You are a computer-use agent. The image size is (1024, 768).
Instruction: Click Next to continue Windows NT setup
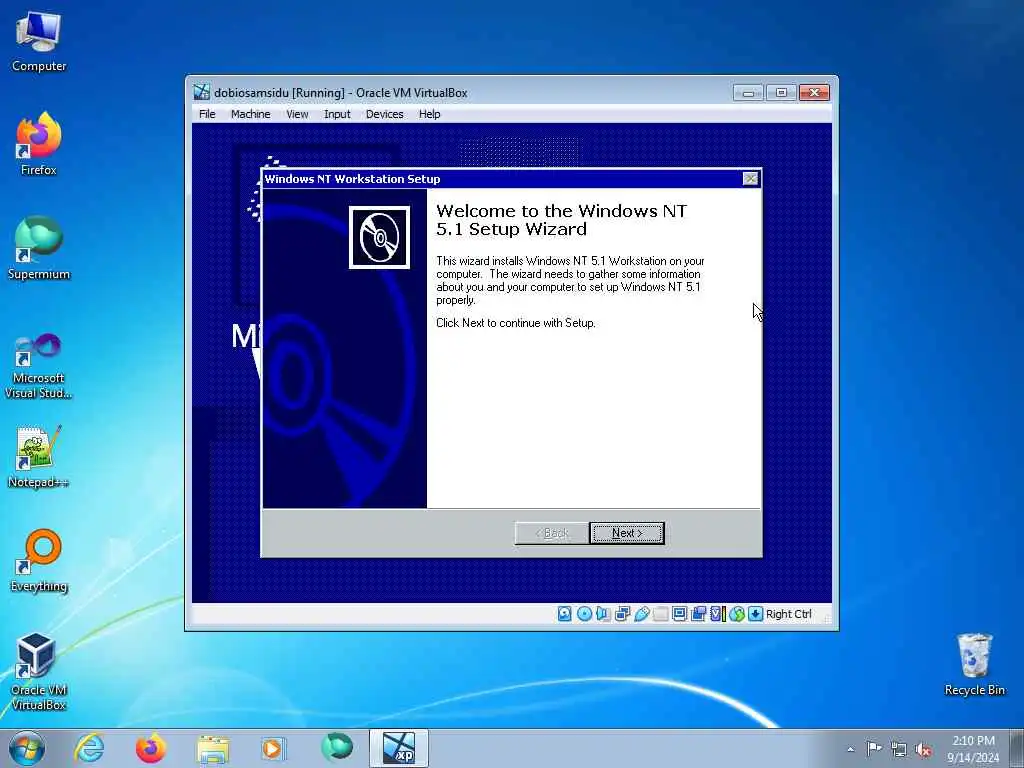[627, 533]
